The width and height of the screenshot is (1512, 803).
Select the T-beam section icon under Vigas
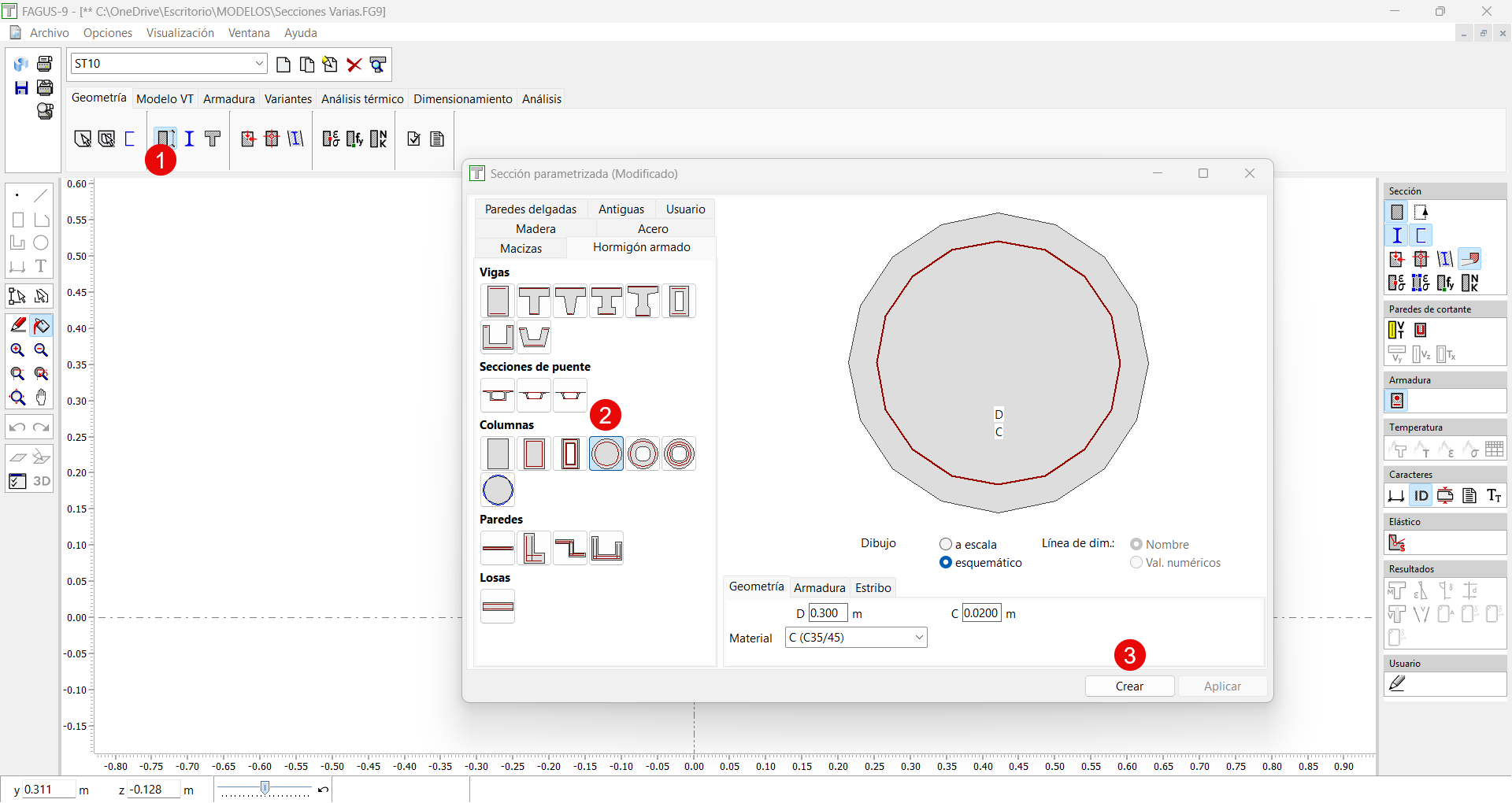coord(534,302)
